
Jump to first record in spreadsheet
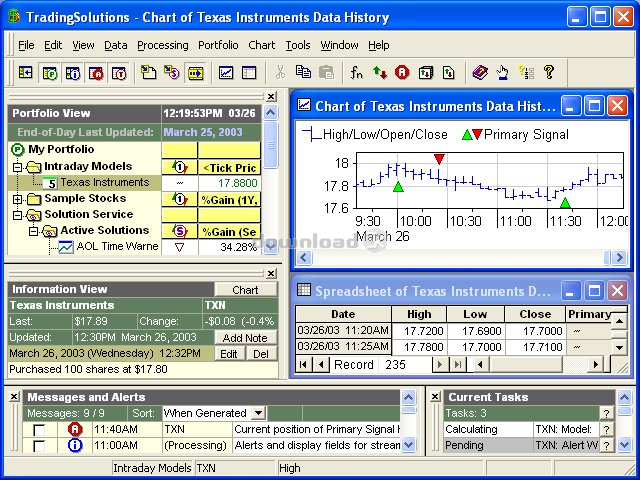coord(303,364)
